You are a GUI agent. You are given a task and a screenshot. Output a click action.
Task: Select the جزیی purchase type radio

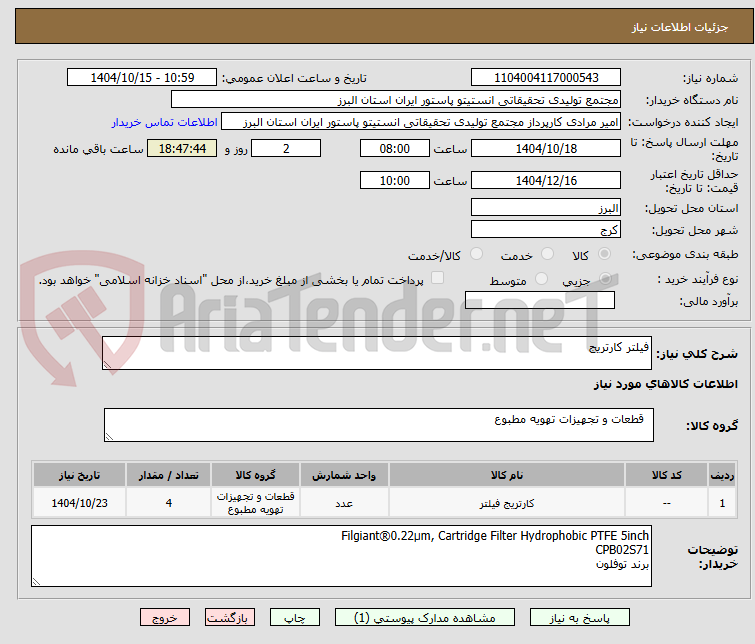coord(605,279)
